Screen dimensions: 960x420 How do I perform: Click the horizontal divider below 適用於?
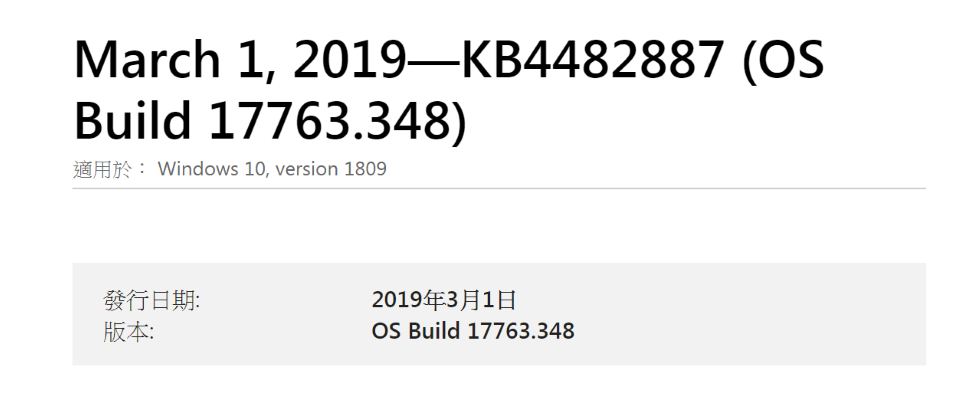(499, 189)
